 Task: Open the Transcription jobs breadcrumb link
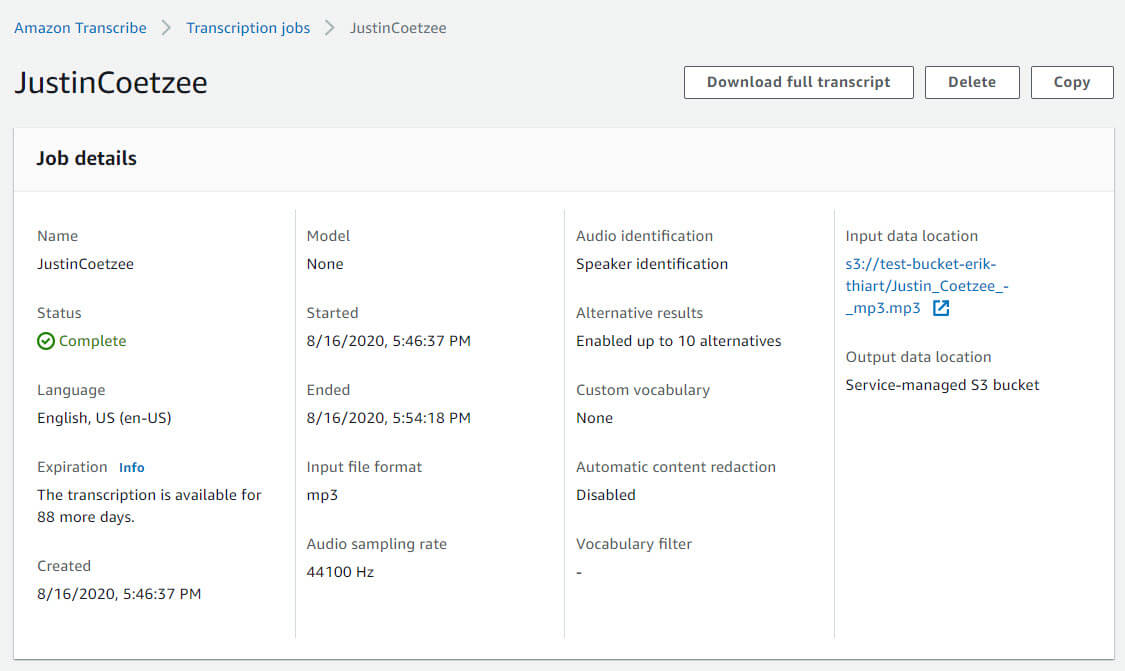[x=248, y=28]
